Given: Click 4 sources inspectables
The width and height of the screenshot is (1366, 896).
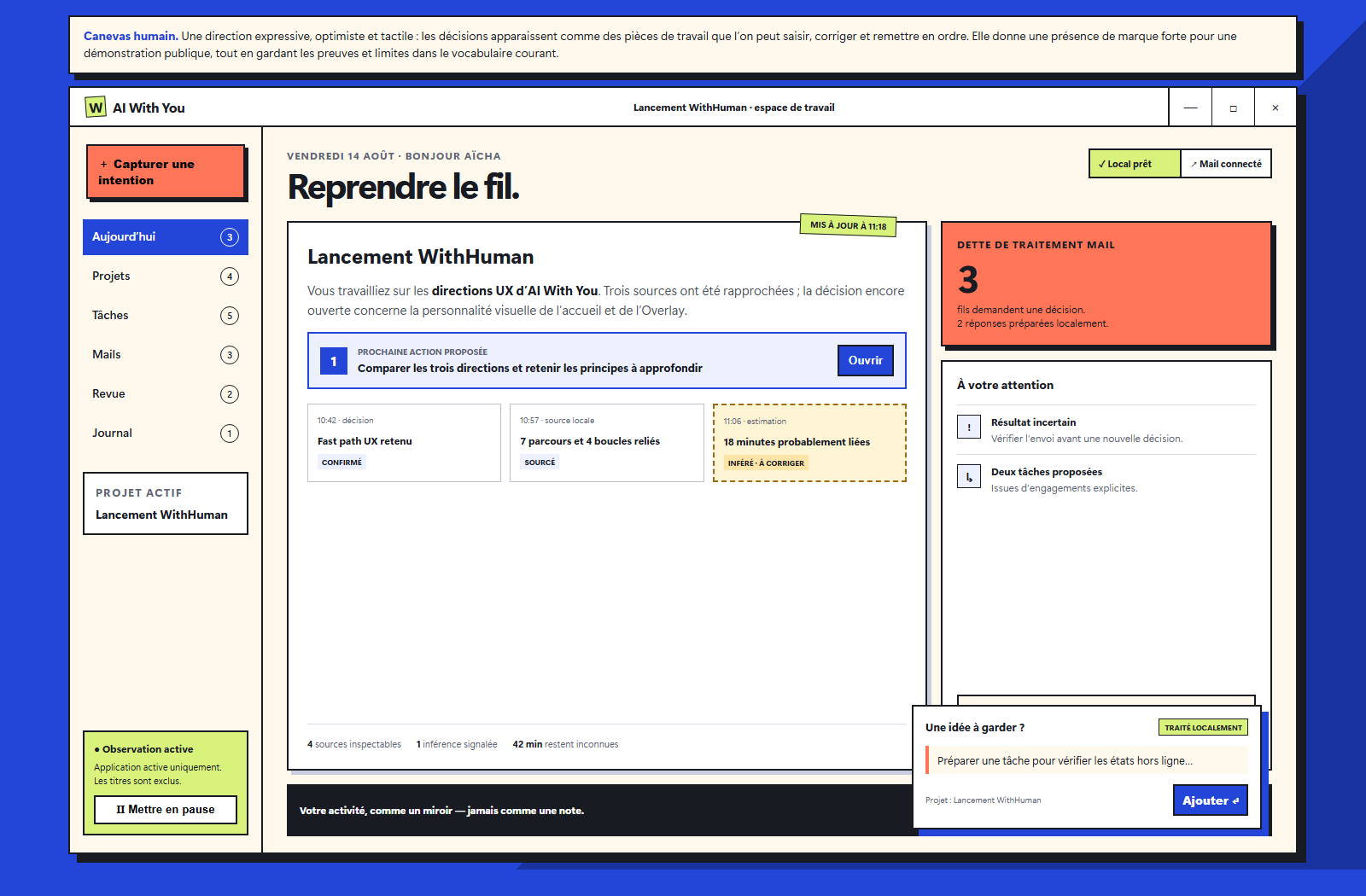Looking at the screenshot, I should tap(354, 744).
